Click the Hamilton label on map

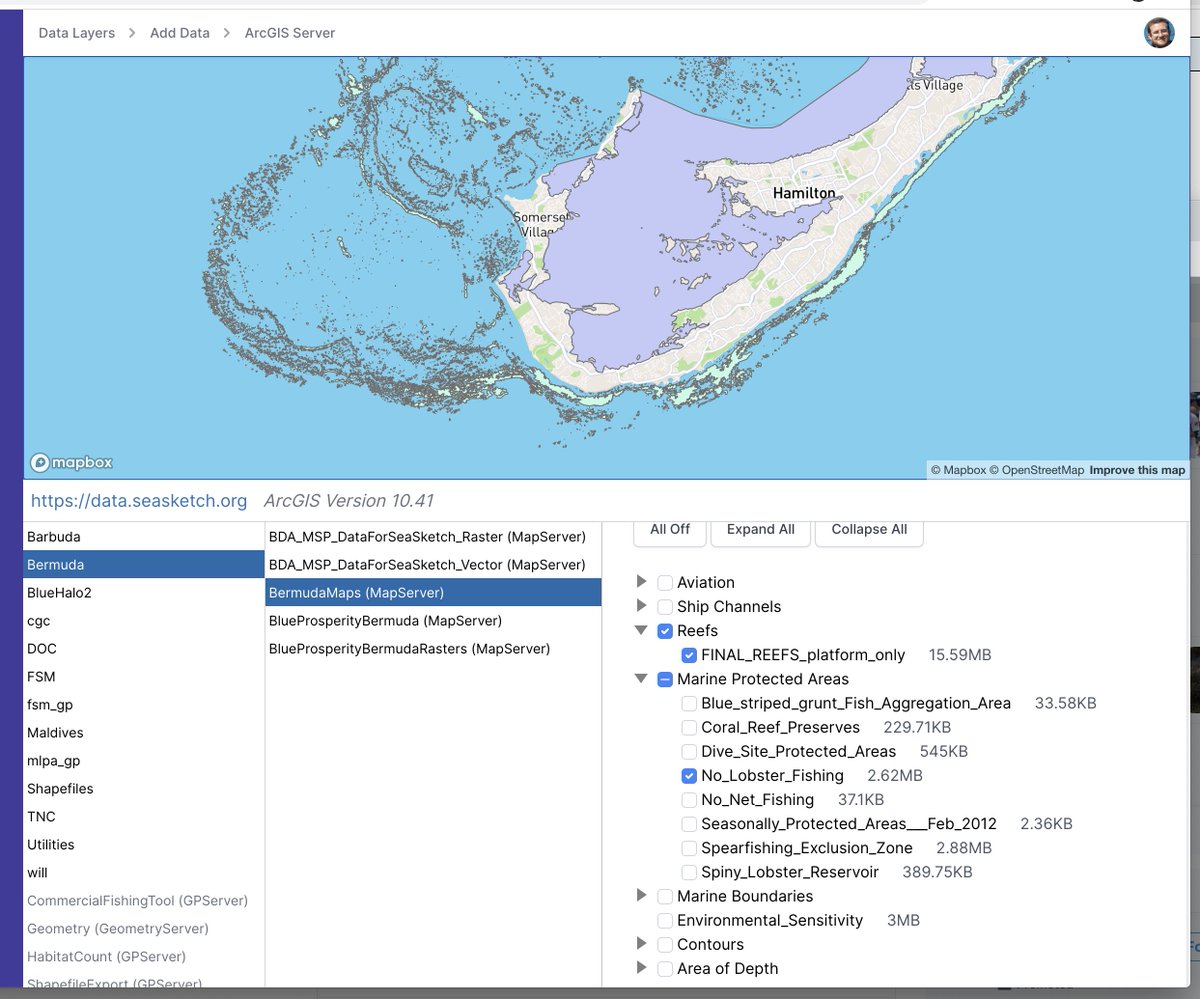click(804, 193)
